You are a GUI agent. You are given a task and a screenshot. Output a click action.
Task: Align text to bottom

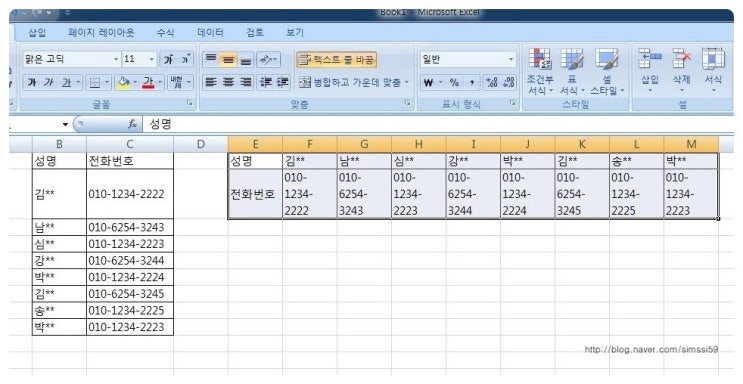[x=245, y=60]
